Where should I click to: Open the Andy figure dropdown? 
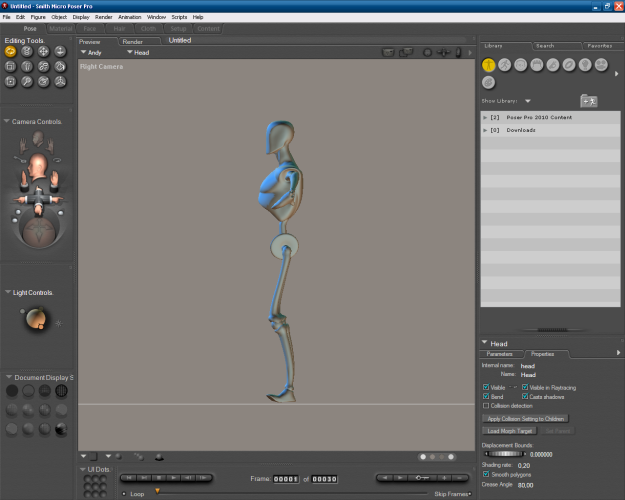pyautogui.click(x=91, y=52)
